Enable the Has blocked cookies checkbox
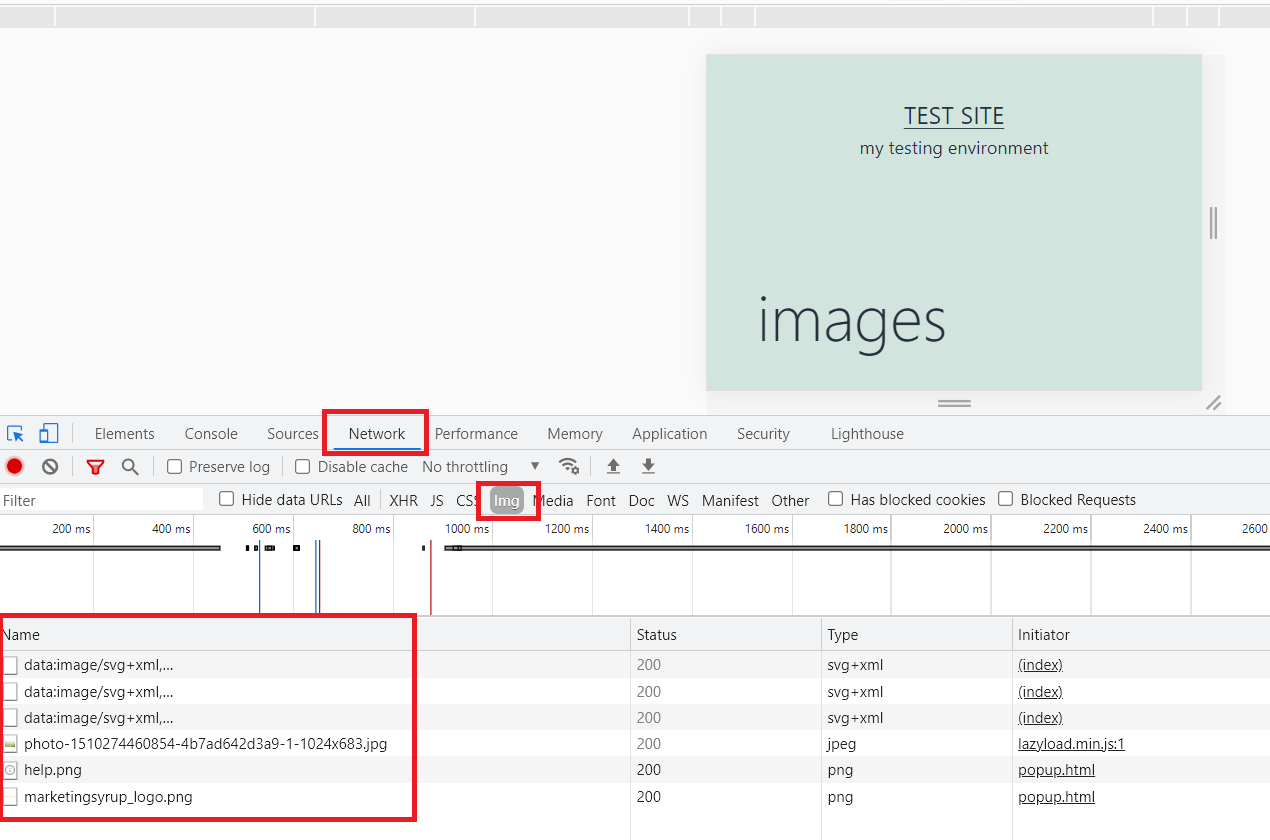1270x840 pixels. click(x=836, y=499)
